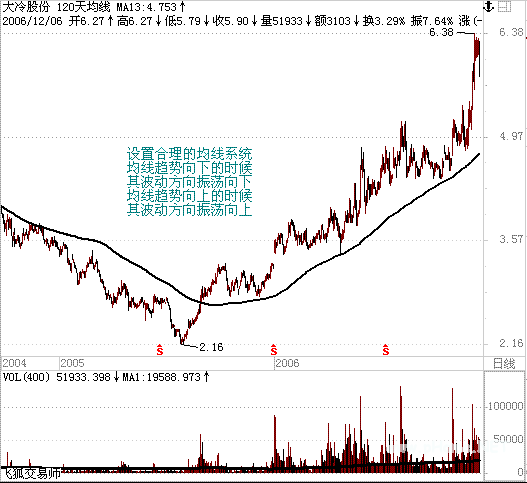Click the 6.38 highest price annotation on the chart

[442, 32]
